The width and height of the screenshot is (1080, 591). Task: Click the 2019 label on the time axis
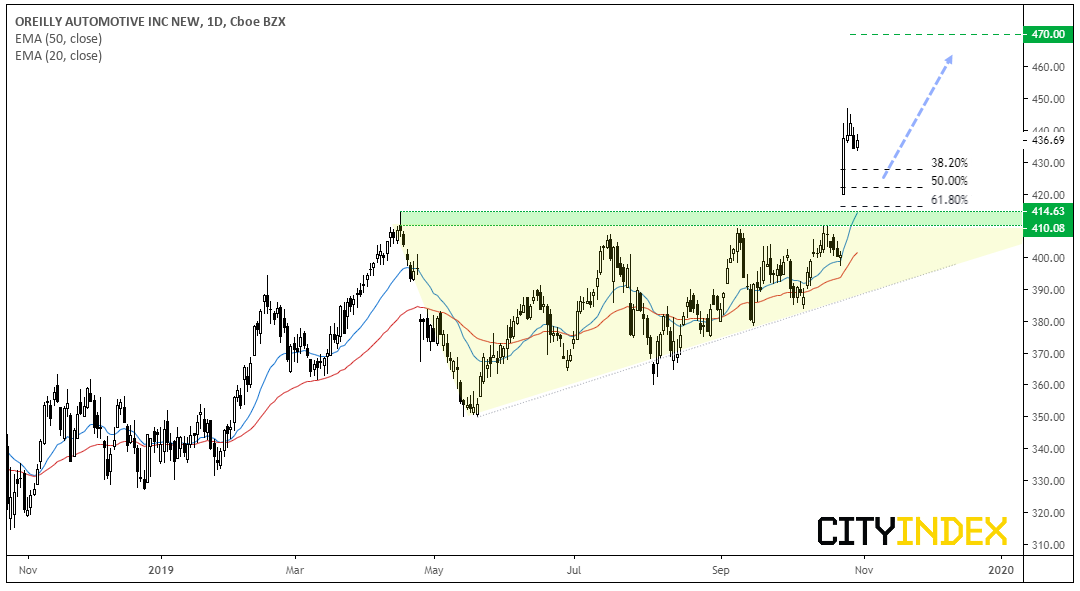(161, 570)
